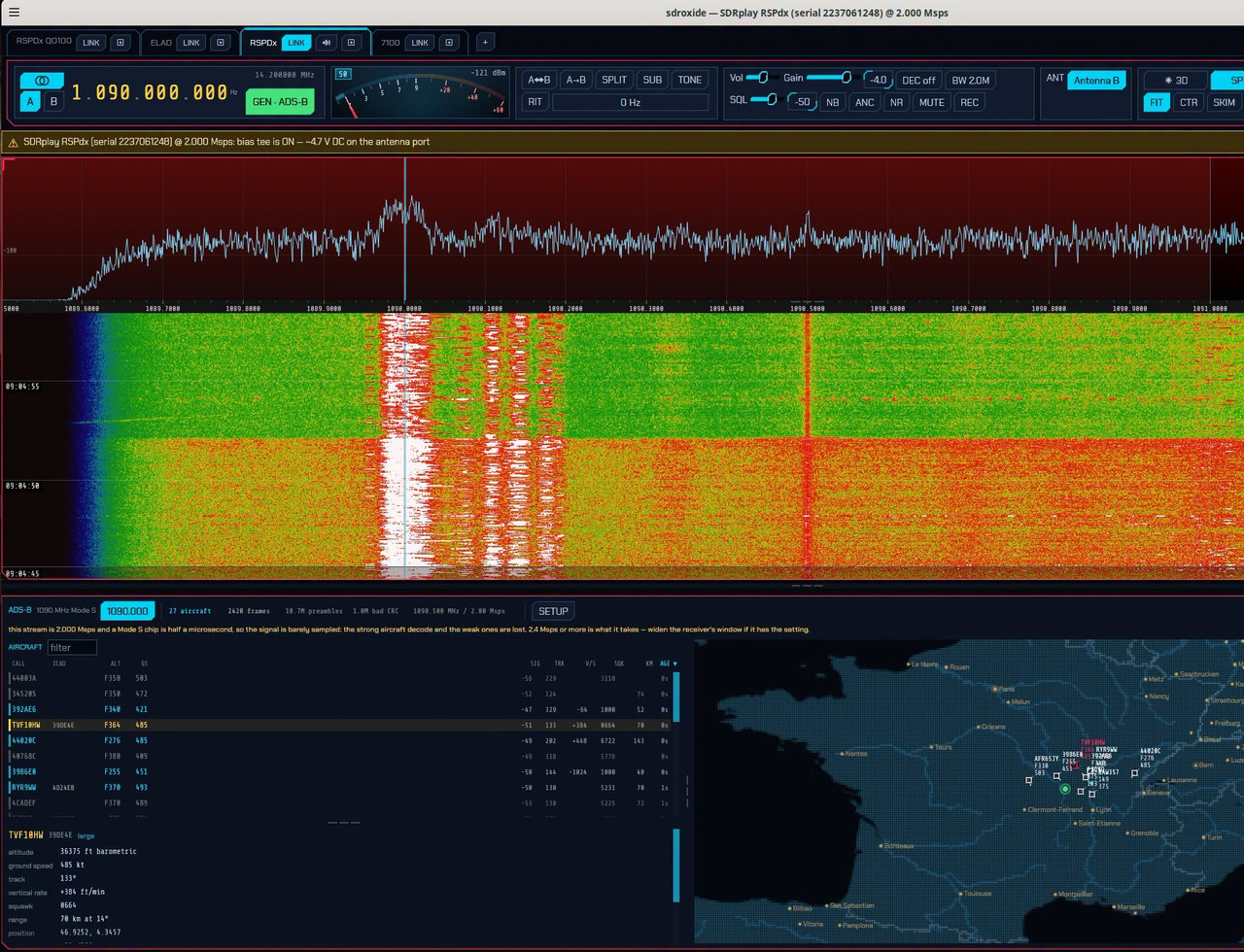Click the squelch value -50 field
The height and width of the screenshot is (952, 1244).
pos(802,102)
